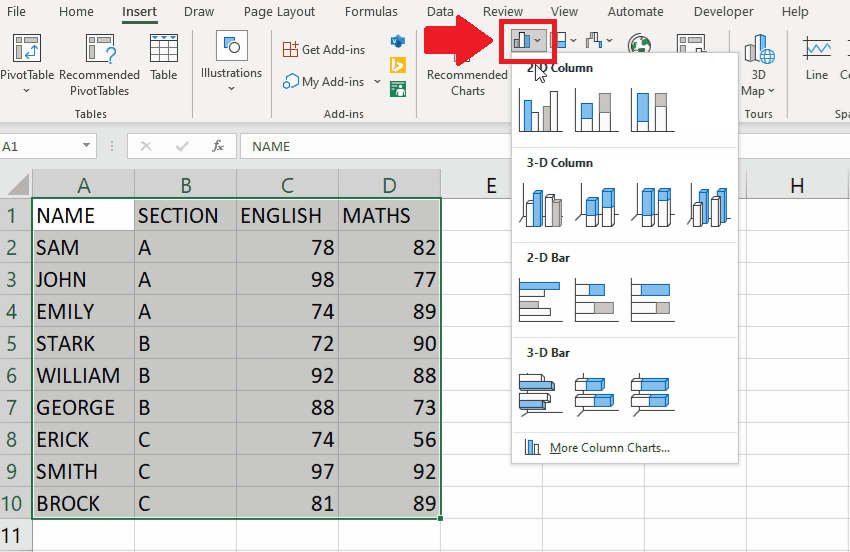
Task: Click into the formula bar showing NAME
Action: tap(374, 146)
